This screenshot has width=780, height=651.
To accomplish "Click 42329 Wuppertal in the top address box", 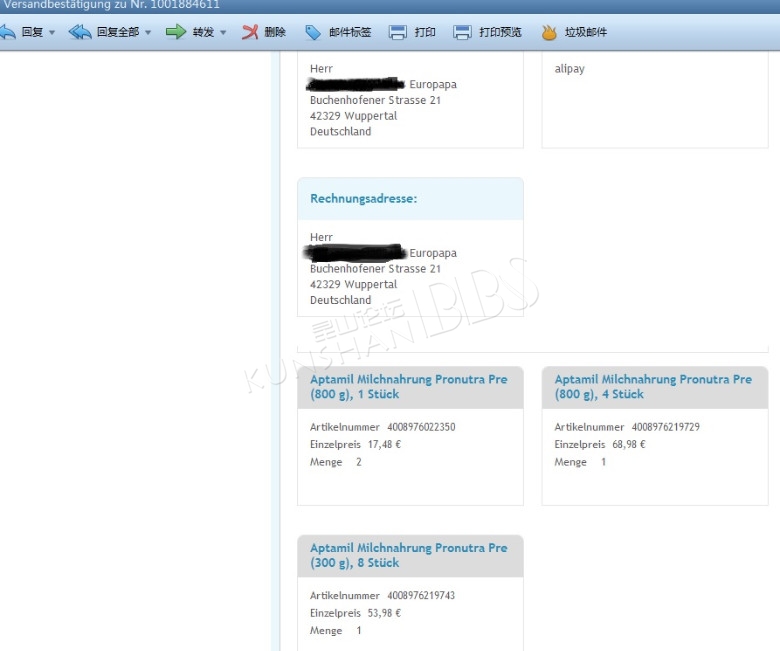I will pyautogui.click(x=354, y=116).
